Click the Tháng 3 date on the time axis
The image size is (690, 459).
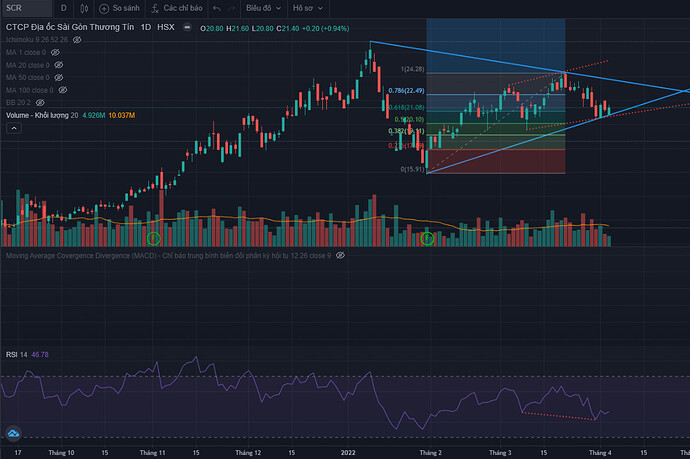coord(500,452)
